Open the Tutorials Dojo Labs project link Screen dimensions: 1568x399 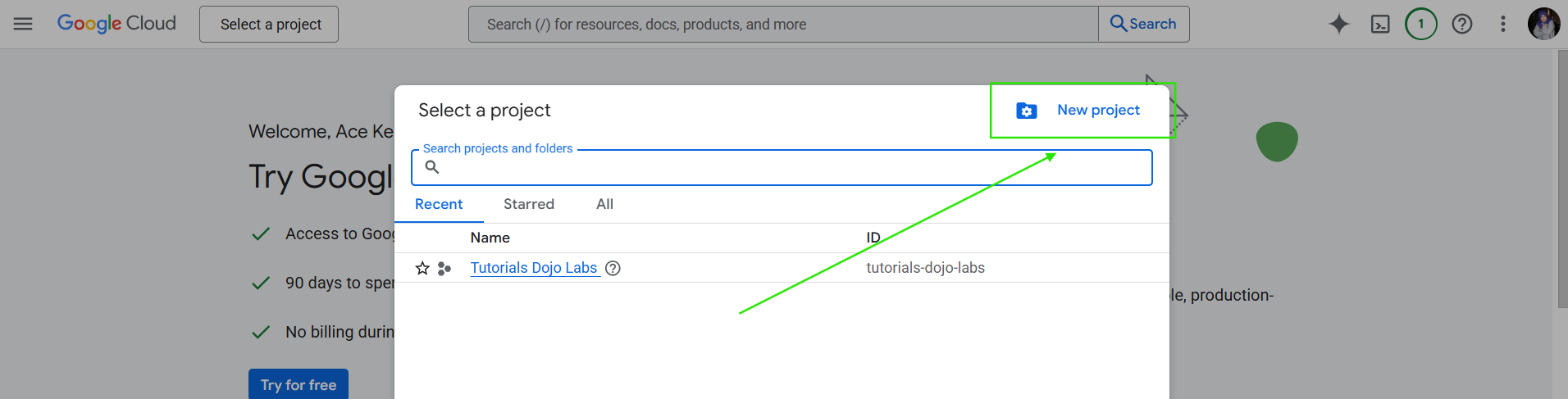pos(533,268)
